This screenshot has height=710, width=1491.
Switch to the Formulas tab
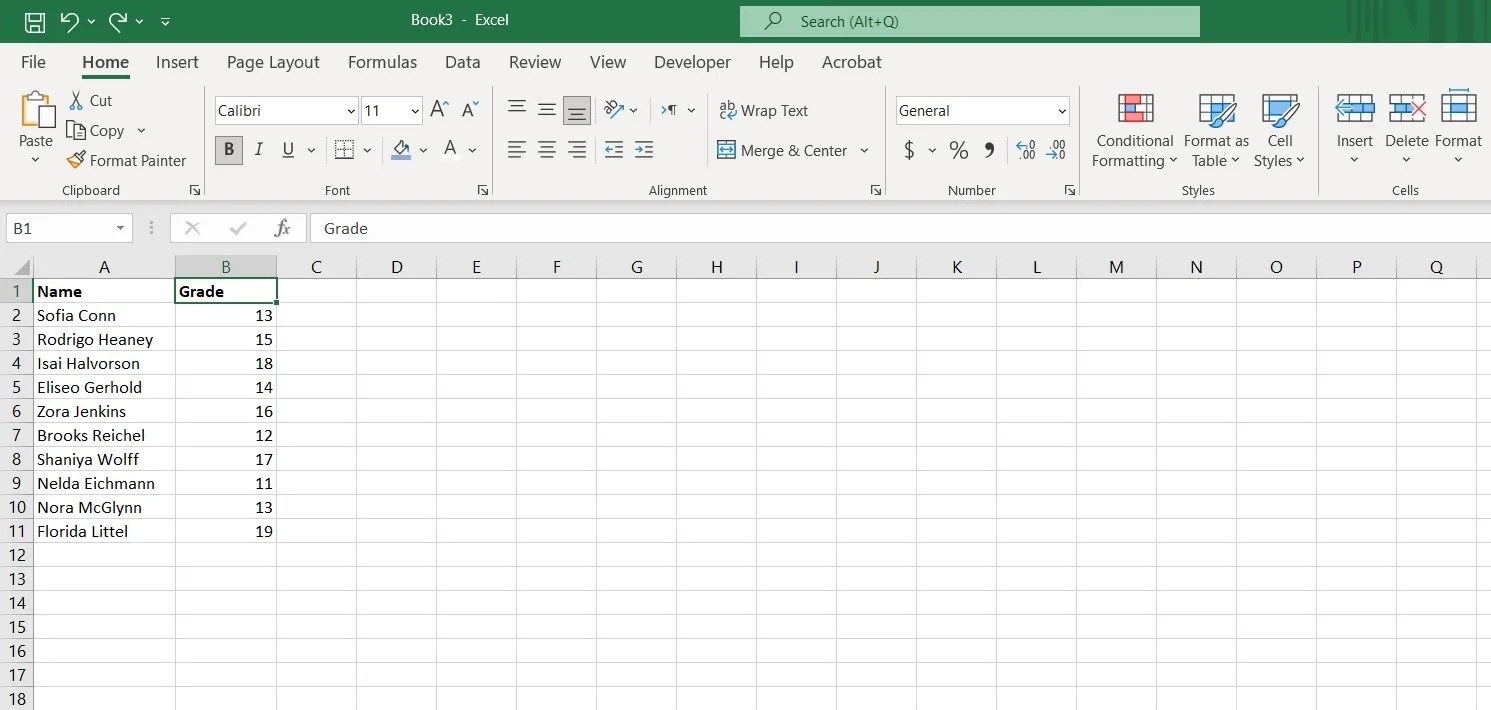pyautogui.click(x=382, y=62)
